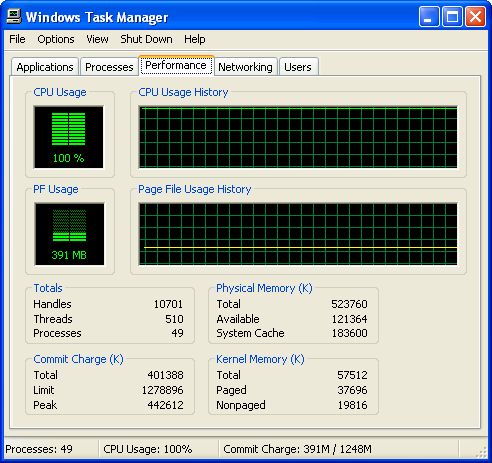The image size is (492, 463).
Task: Click the Peak value 442612
Action: (165, 405)
